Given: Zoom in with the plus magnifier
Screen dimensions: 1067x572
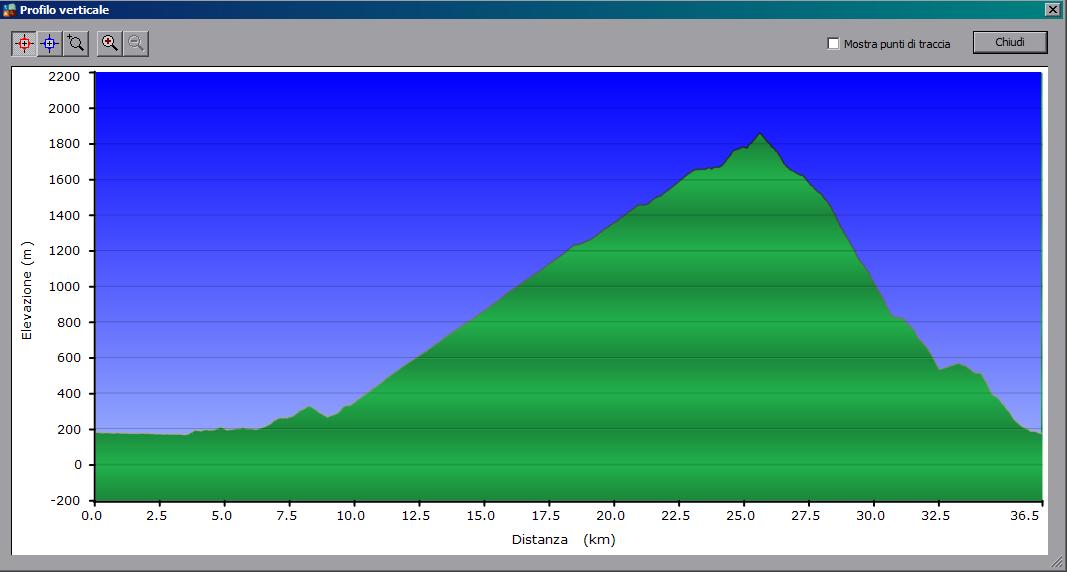Looking at the screenshot, I should coord(110,43).
